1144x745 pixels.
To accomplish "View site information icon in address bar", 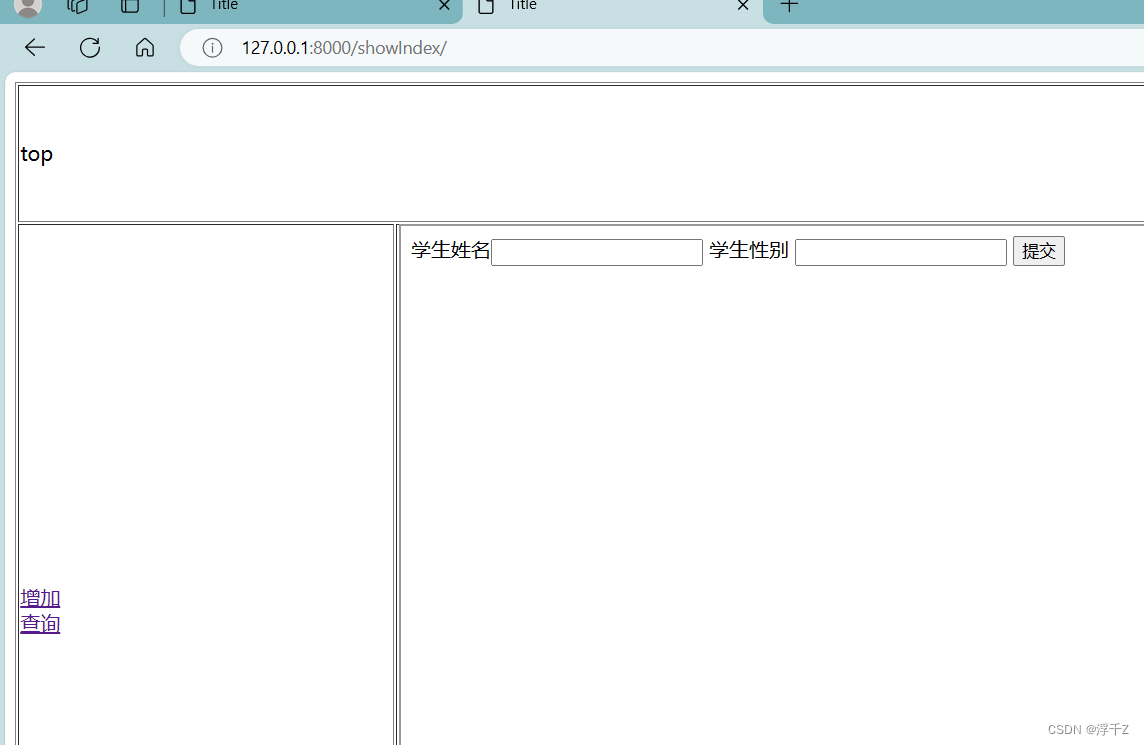I will 212,48.
